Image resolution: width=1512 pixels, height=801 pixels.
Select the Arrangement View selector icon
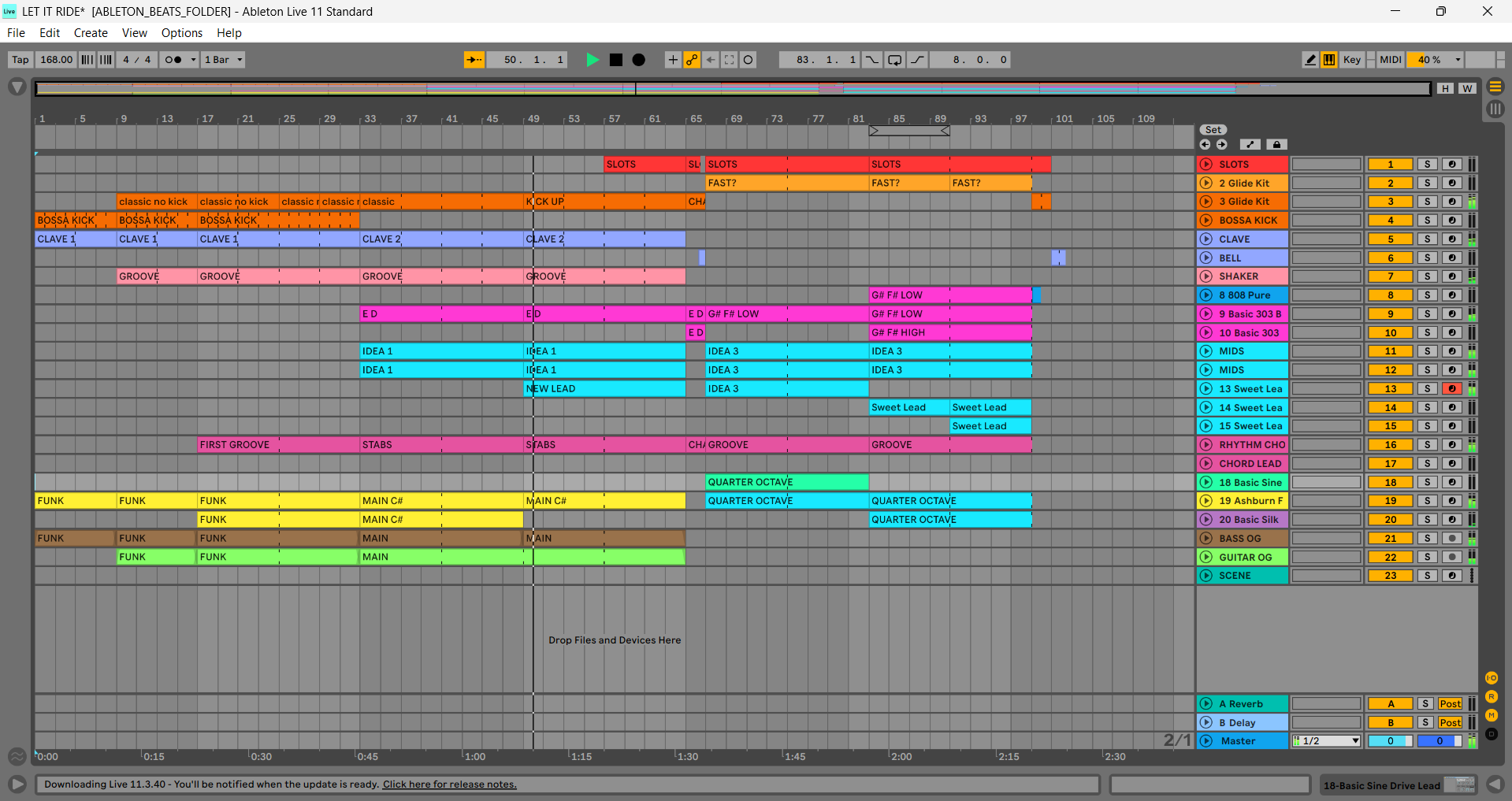1495,87
